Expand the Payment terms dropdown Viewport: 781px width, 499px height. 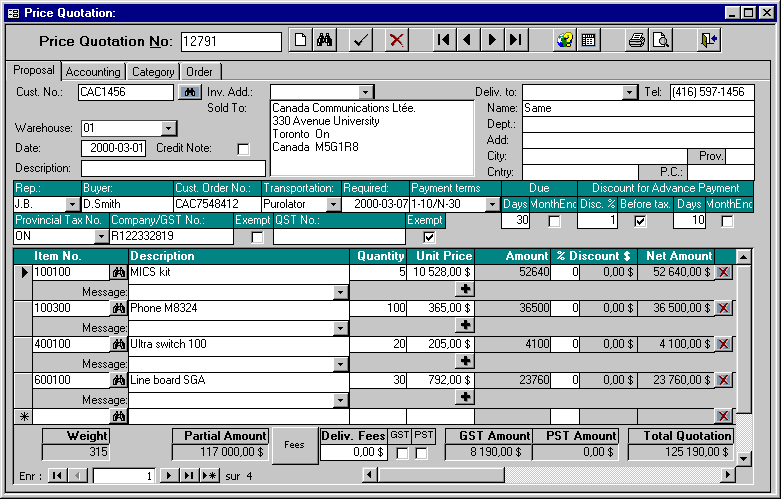click(x=491, y=205)
